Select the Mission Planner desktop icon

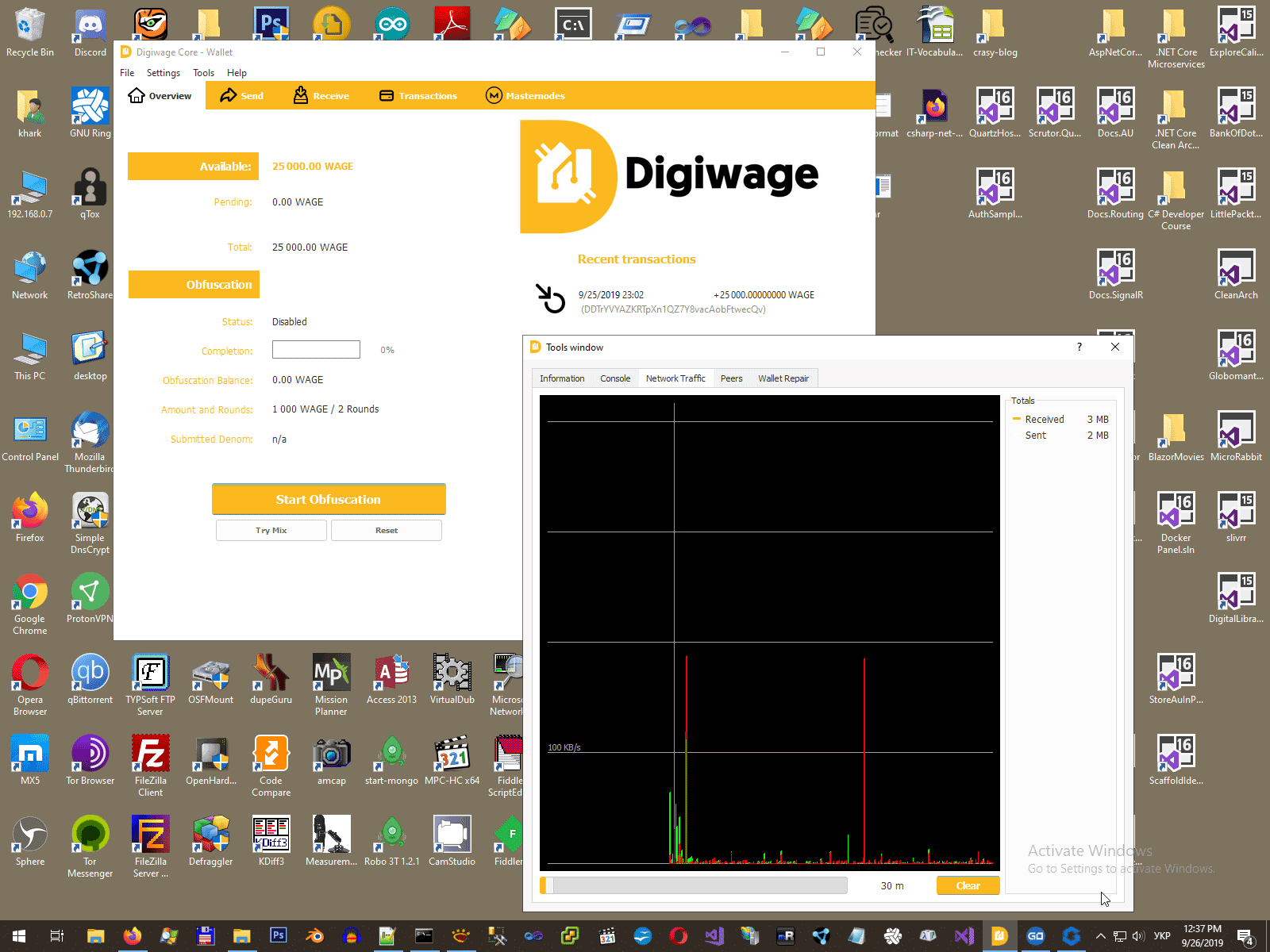pyautogui.click(x=331, y=685)
